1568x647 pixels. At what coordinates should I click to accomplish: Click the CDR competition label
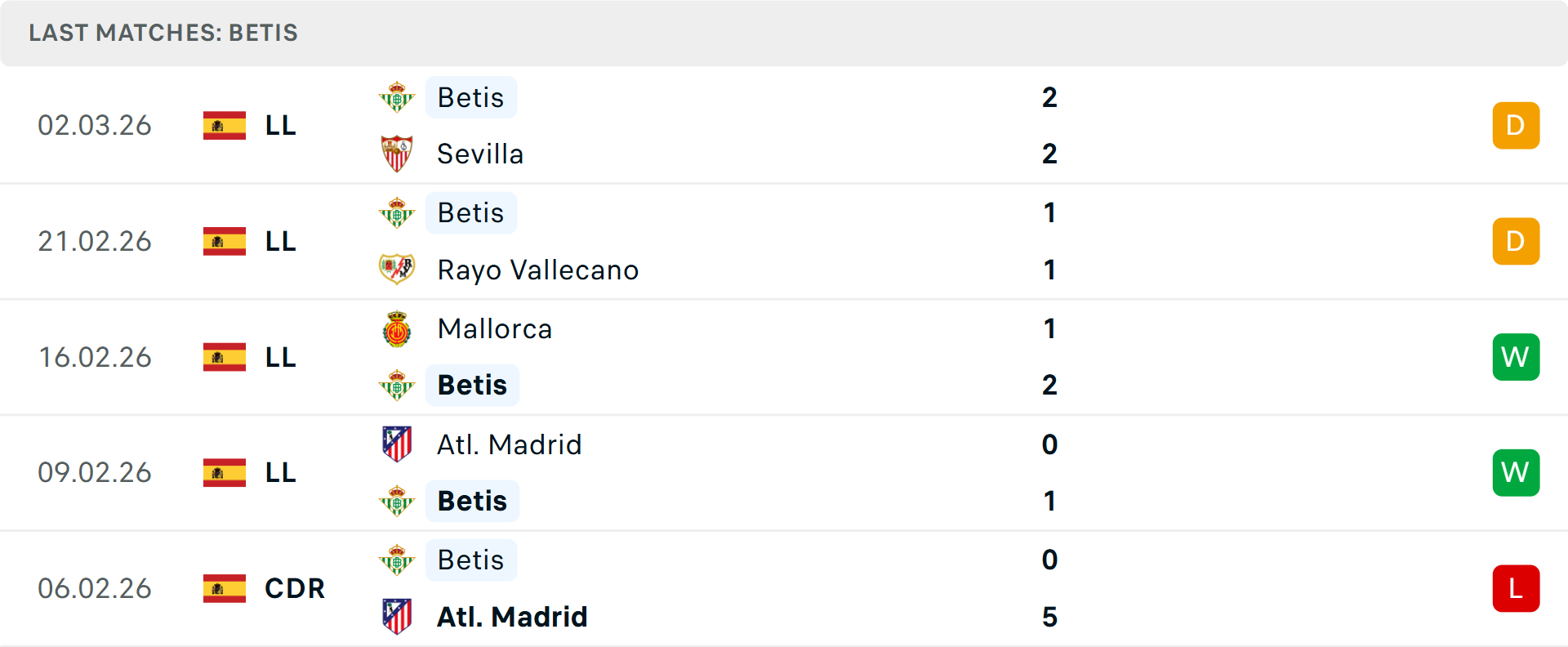click(x=295, y=588)
